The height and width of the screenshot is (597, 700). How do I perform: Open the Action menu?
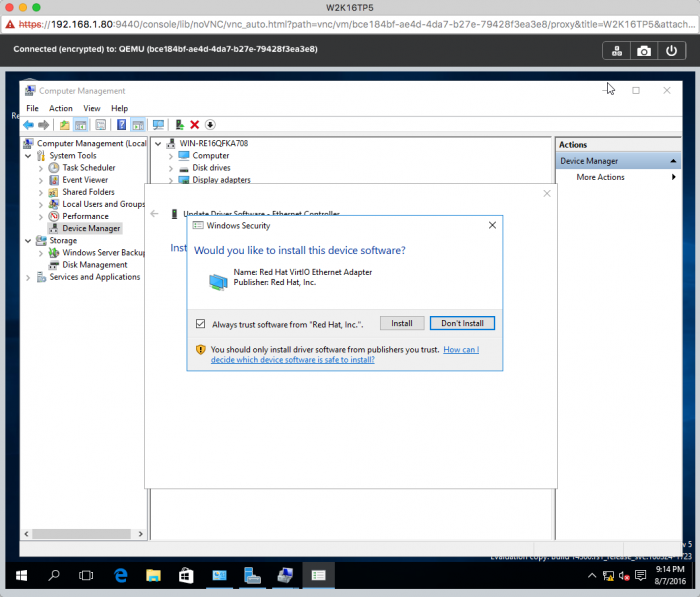point(61,108)
